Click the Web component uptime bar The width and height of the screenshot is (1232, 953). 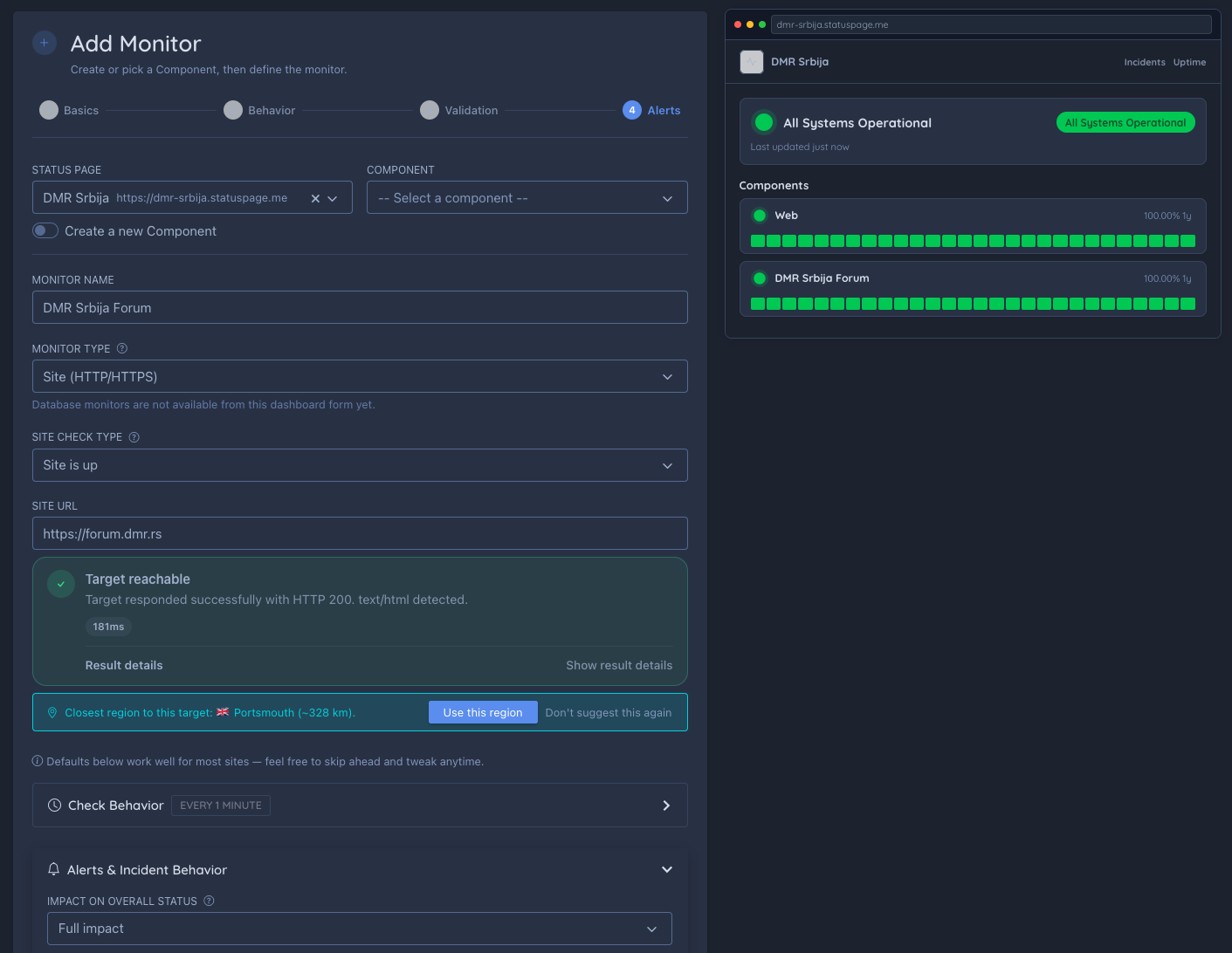tap(973, 241)
